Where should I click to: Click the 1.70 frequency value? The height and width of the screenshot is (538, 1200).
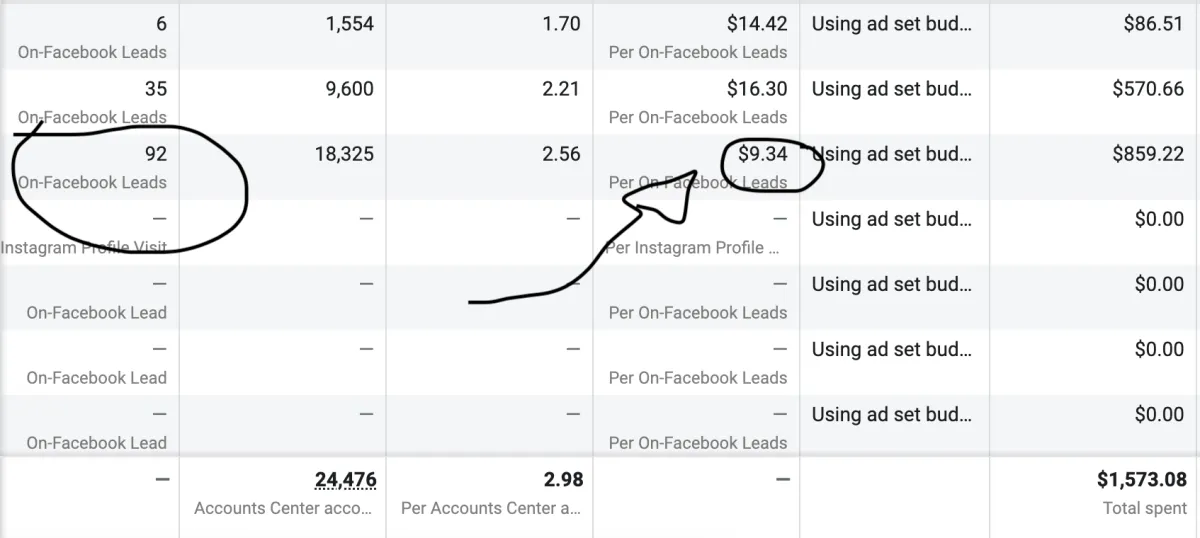[x=561, y=24]
